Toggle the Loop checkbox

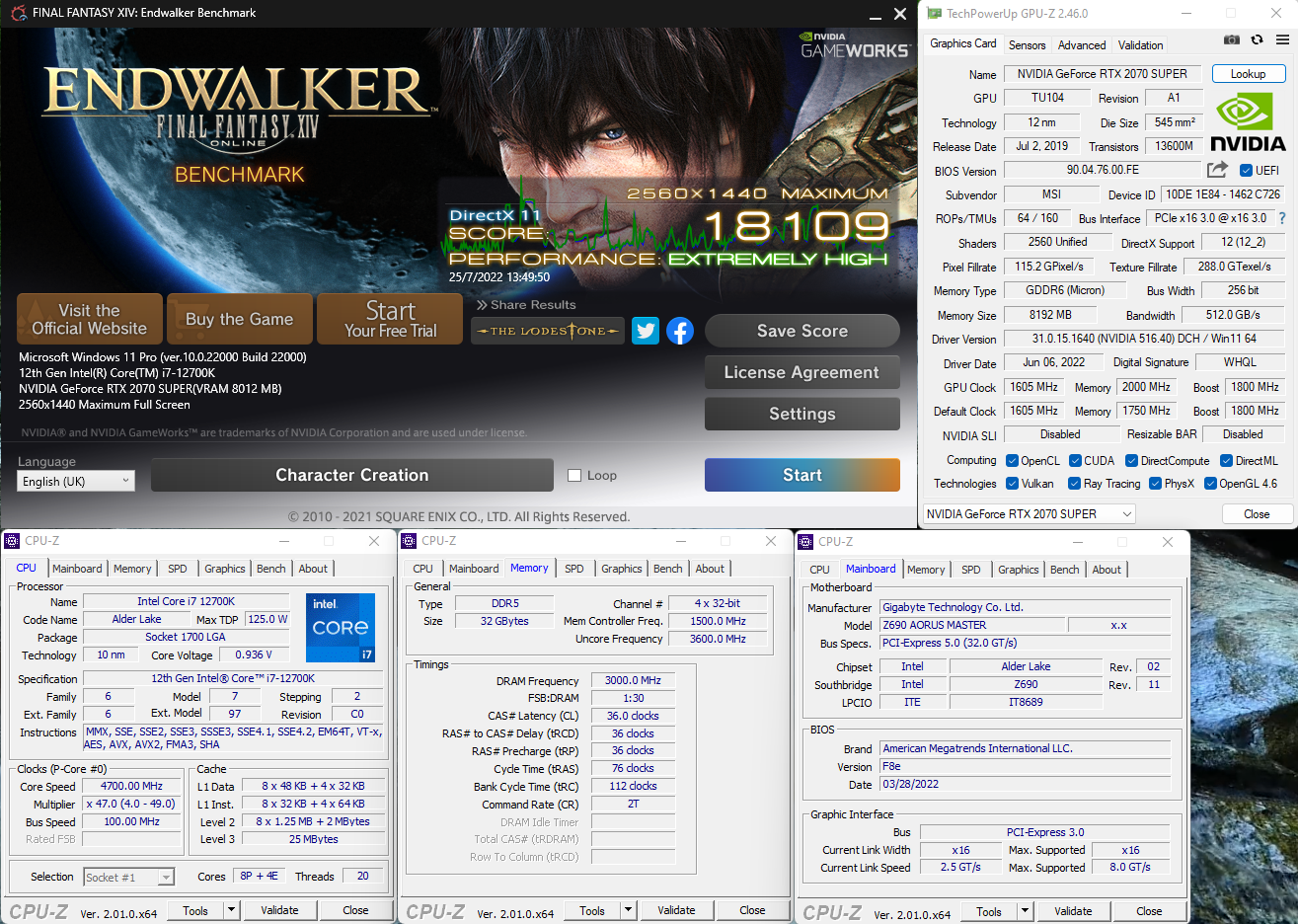574,475
